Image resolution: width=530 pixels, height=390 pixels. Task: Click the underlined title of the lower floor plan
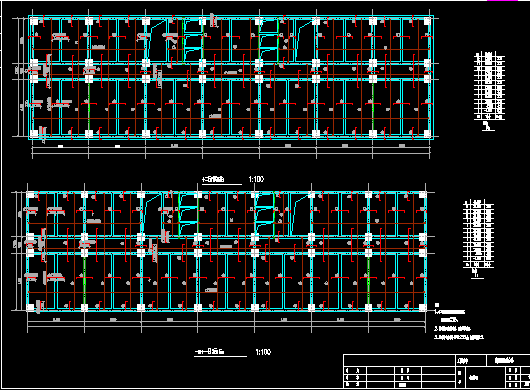coord(210,352)
